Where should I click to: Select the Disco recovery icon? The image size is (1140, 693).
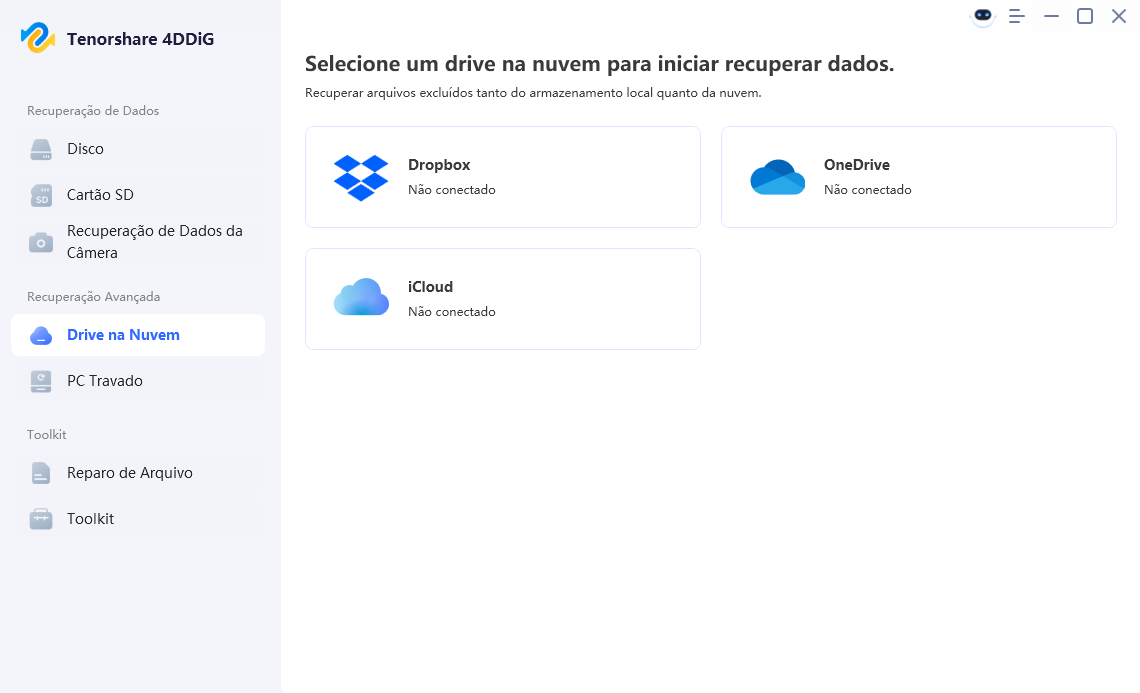coord(40,148)
